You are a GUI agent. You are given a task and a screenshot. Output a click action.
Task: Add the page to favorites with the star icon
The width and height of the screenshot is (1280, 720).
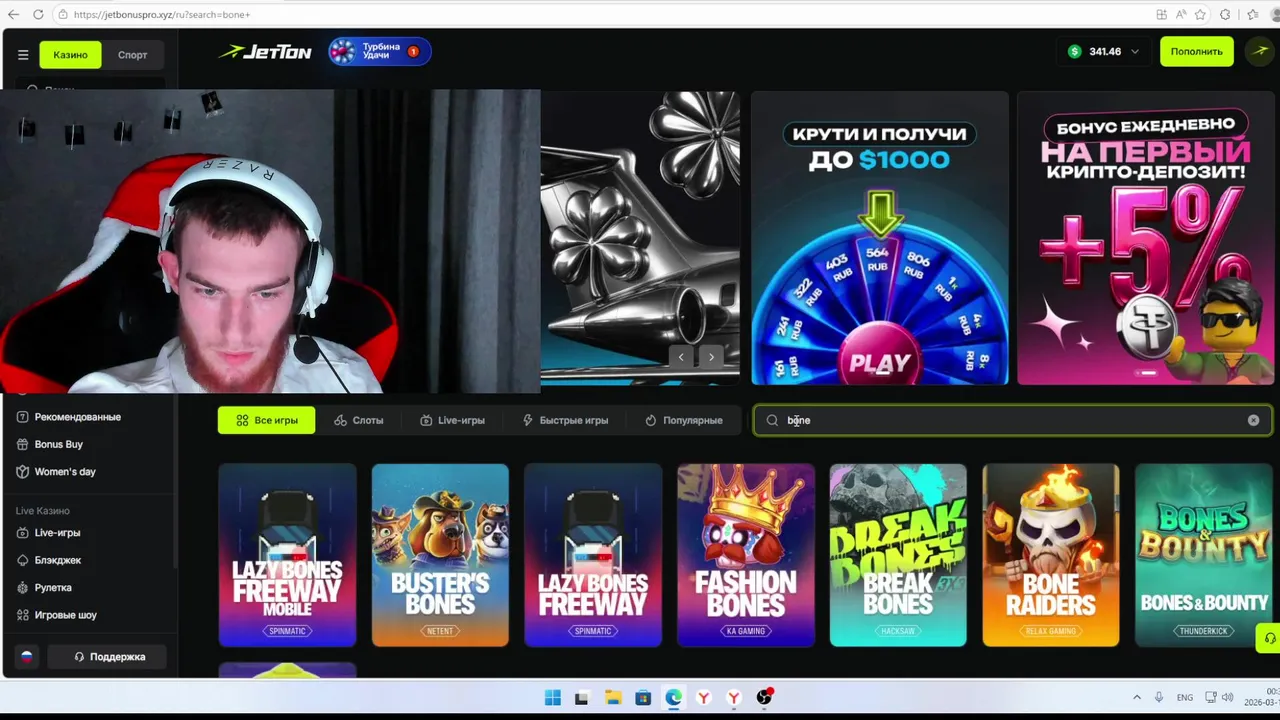click(1200, 14)
